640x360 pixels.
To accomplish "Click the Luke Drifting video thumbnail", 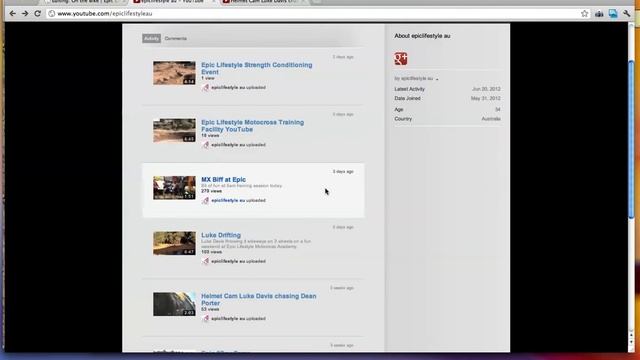I will tap(174, 243).
